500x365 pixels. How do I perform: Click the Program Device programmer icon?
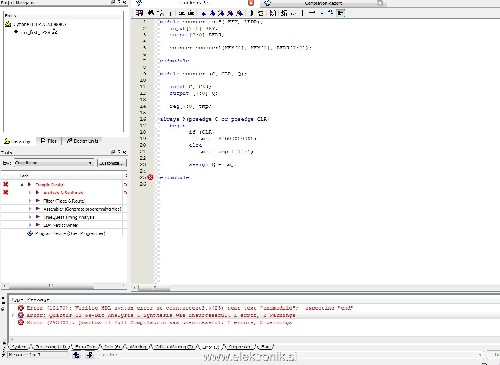click(x=30, y=233)
